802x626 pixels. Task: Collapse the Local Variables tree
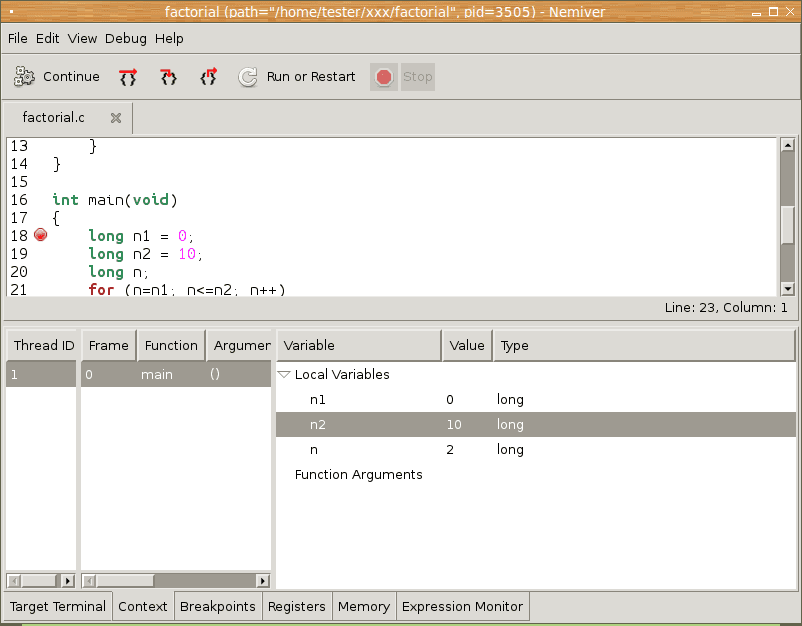point(284,375)
